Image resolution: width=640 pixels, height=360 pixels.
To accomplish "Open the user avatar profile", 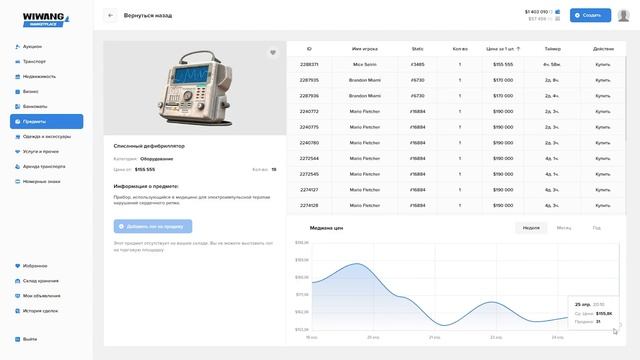I will 623,16.
